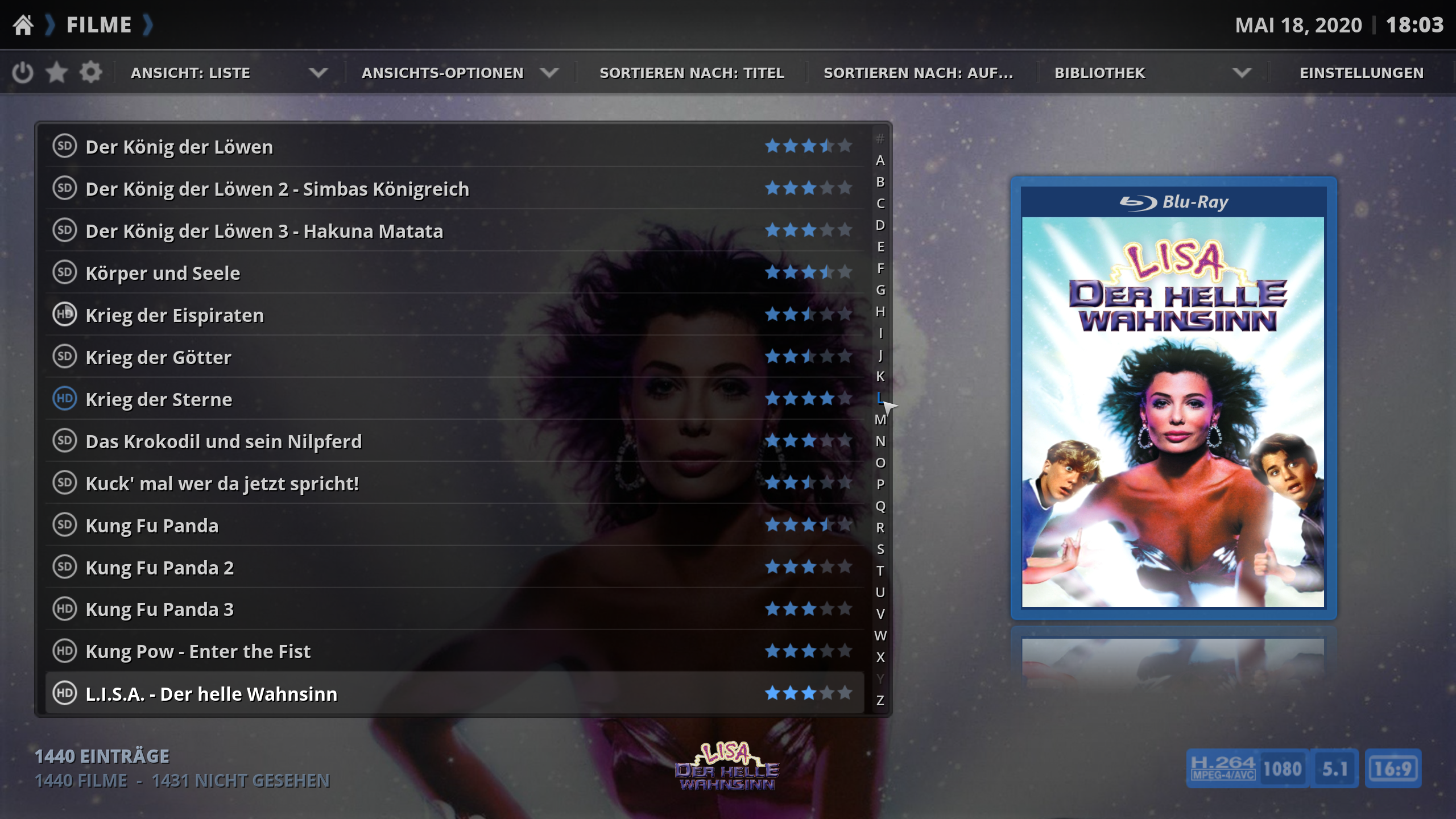Click the 18:03 clock
The width and height of the screenshot is (1456, 819).
tap(1414, 25)
